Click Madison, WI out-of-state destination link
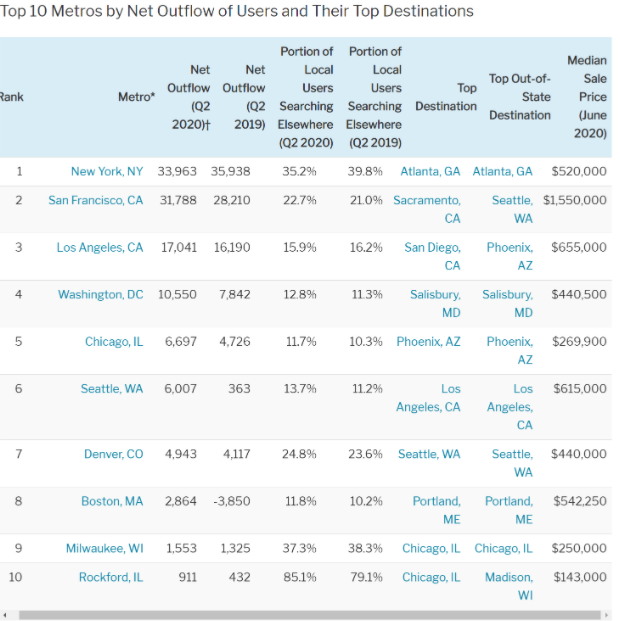 tap(509, 586)
